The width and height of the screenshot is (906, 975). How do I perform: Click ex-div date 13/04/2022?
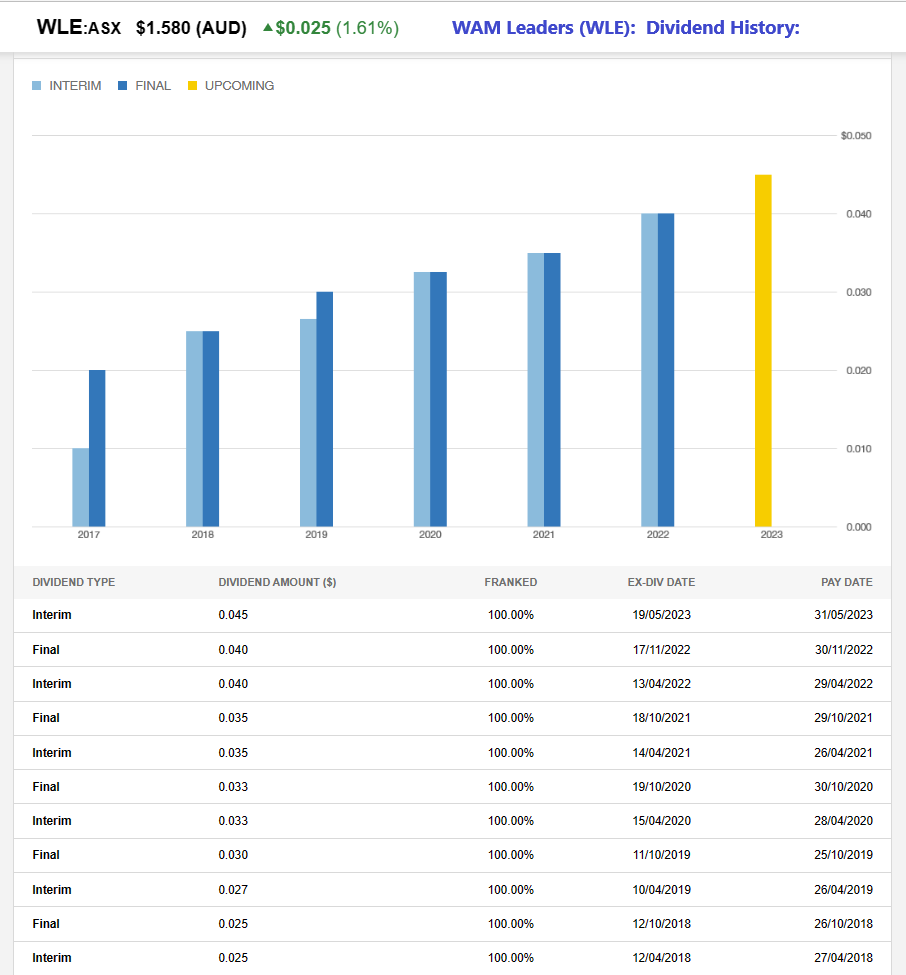click(662, 684)
